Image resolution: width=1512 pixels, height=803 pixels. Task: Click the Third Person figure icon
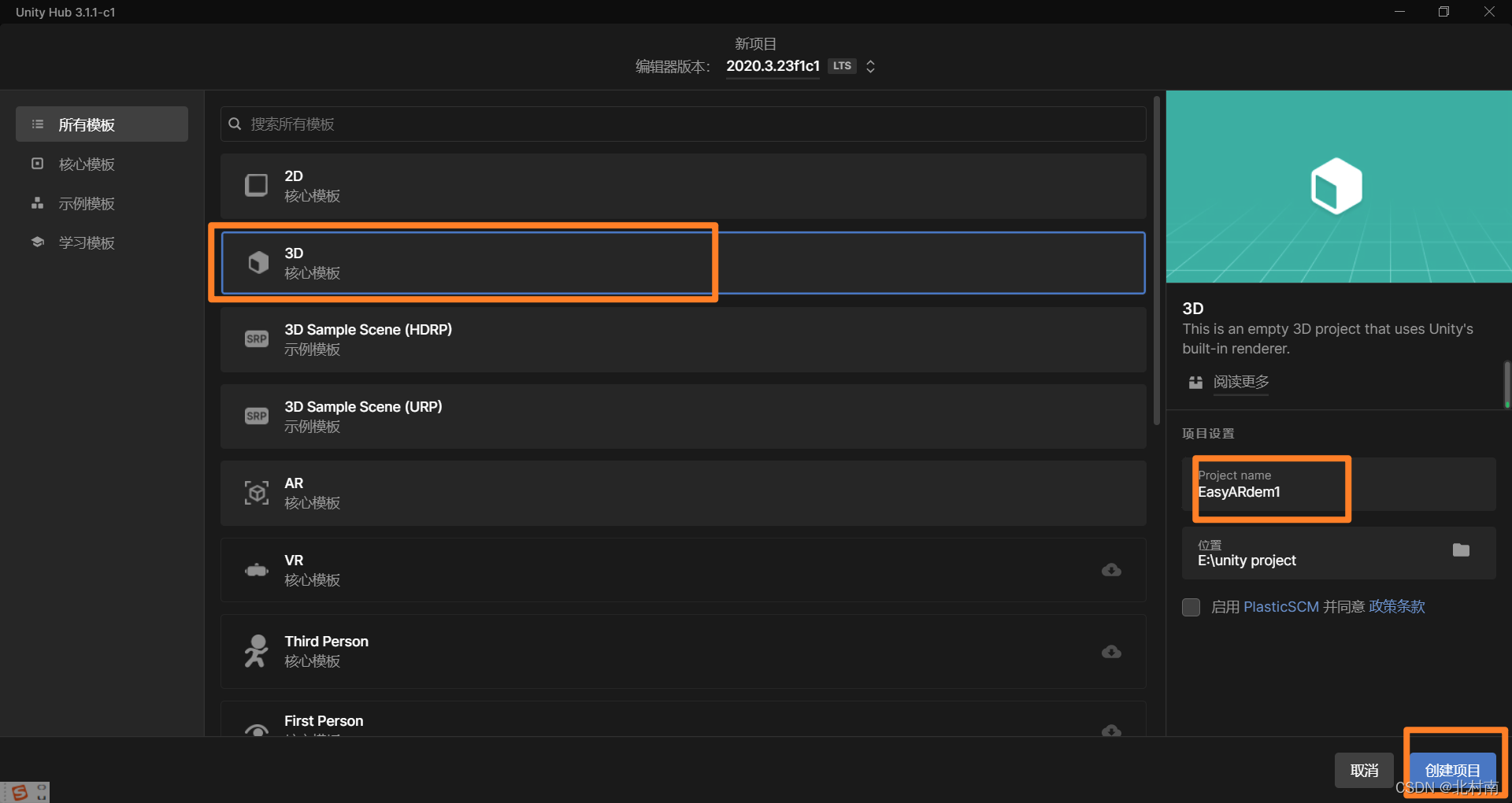256,651
